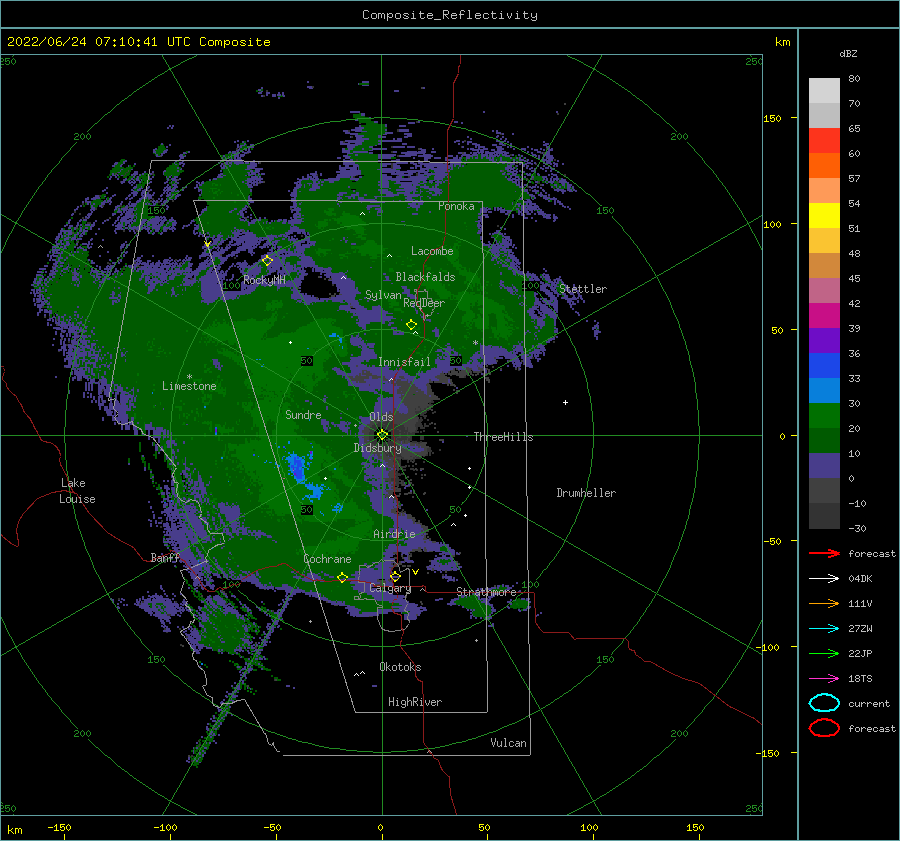Click the Didsbury label
The width and height of the screenshot is (900, 841).
377,448
